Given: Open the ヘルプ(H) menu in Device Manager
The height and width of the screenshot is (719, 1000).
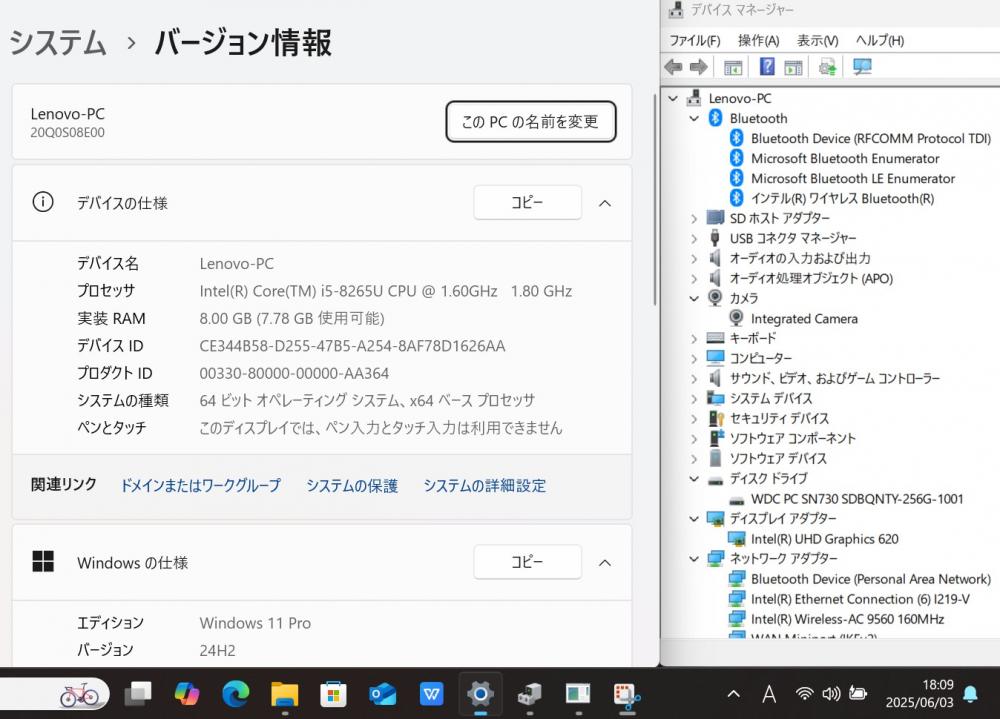Looking at the screenshot, I should (879, 40).
